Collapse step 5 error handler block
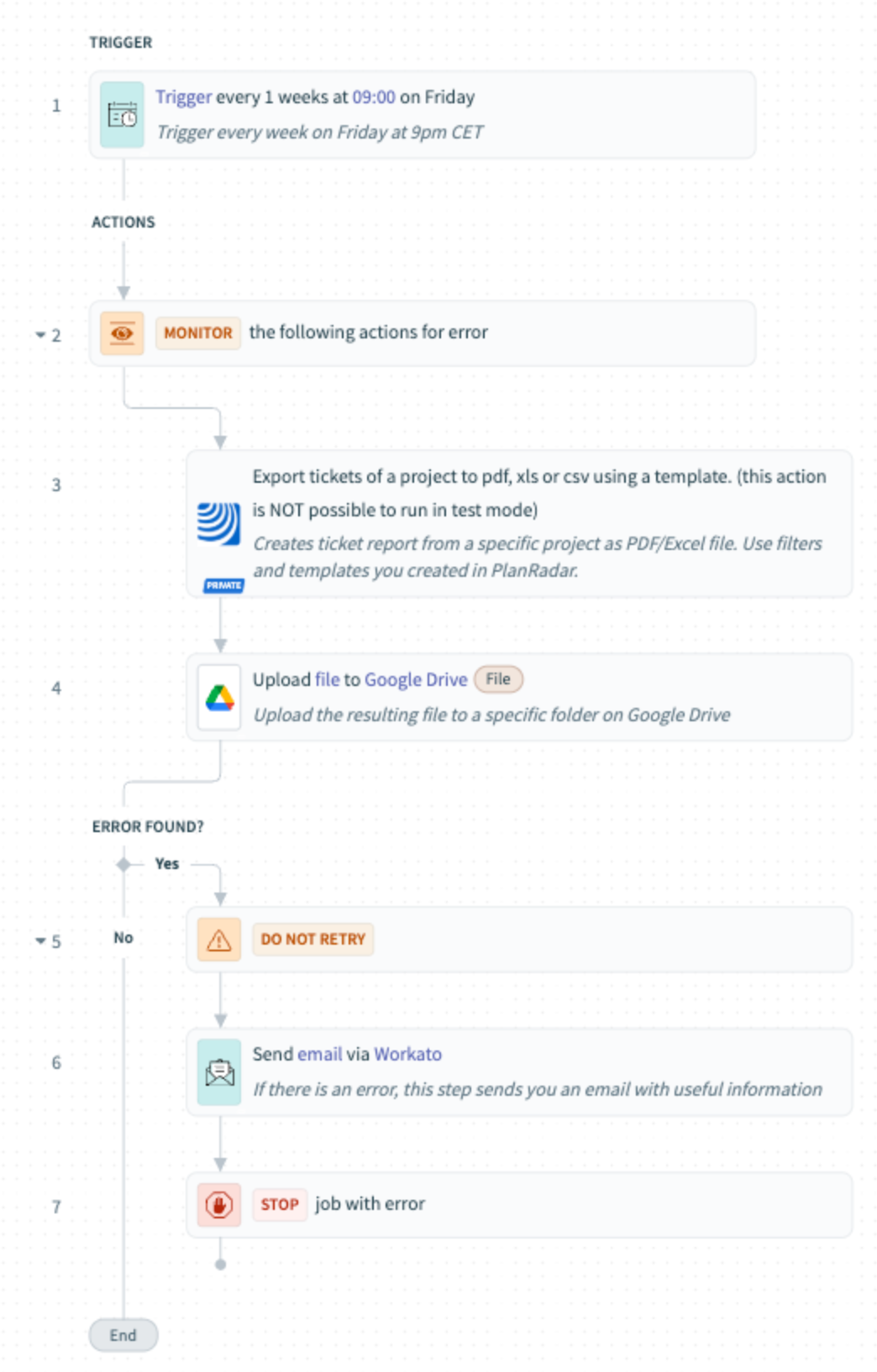Screen dimensions: 877x1372 coord(40,941)
